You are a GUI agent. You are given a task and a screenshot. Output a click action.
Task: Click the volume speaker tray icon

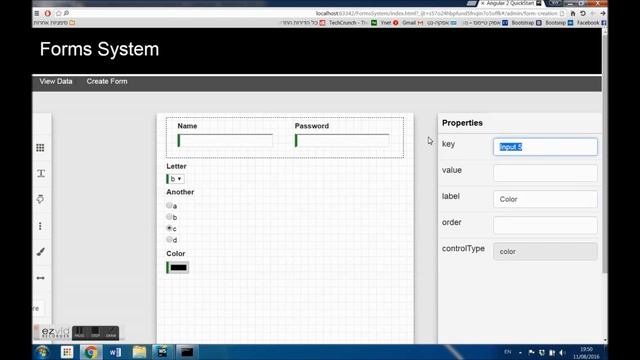tap(562, 353)
